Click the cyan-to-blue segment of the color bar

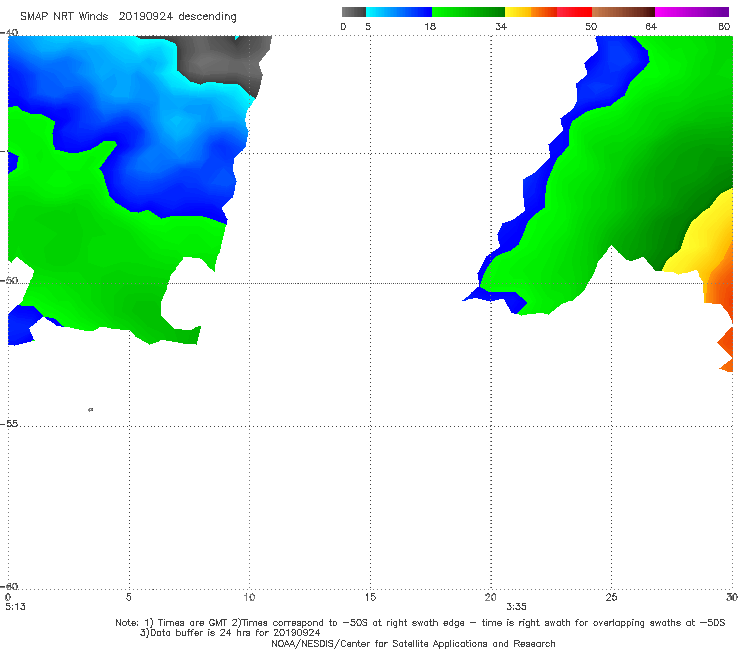point(399,12)
